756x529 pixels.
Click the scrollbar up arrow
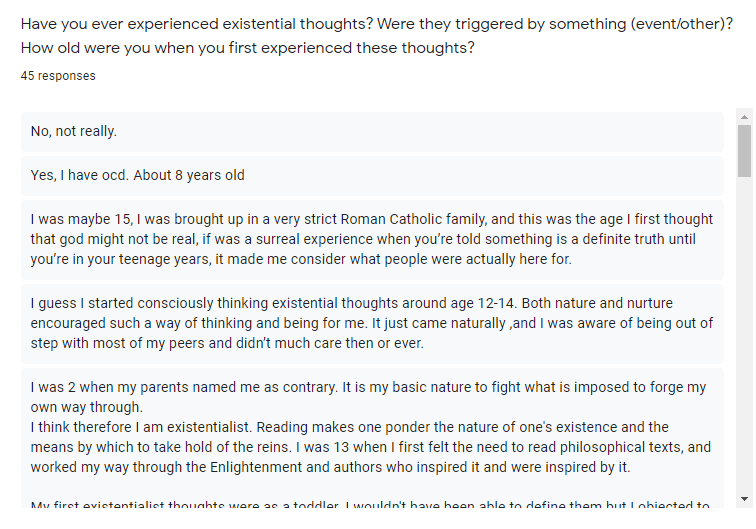(x=744, y=117)
